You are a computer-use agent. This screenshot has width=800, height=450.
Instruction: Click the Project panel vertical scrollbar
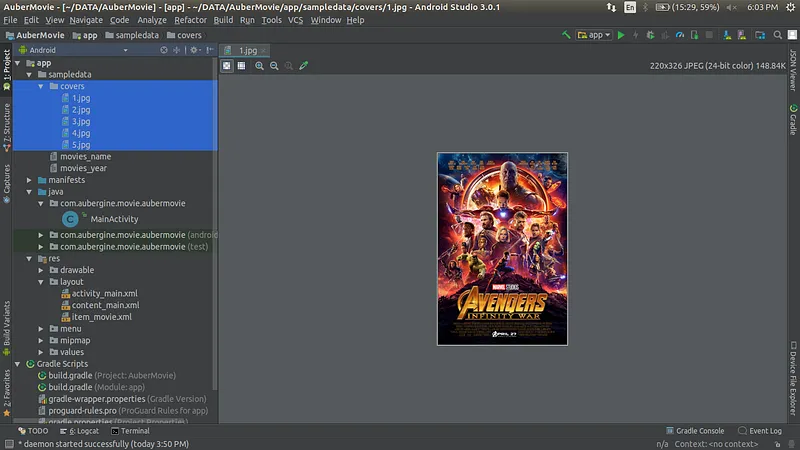(215, 224)
